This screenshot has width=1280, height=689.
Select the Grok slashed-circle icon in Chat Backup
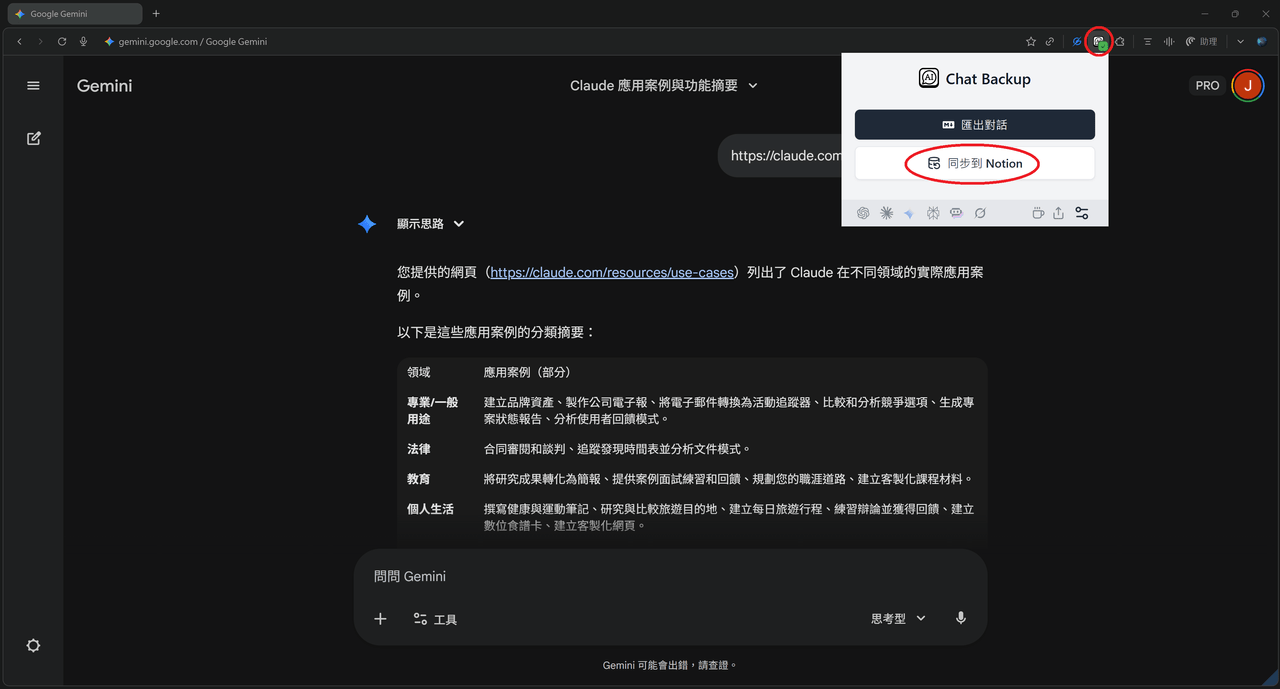(x=980, y=213)
